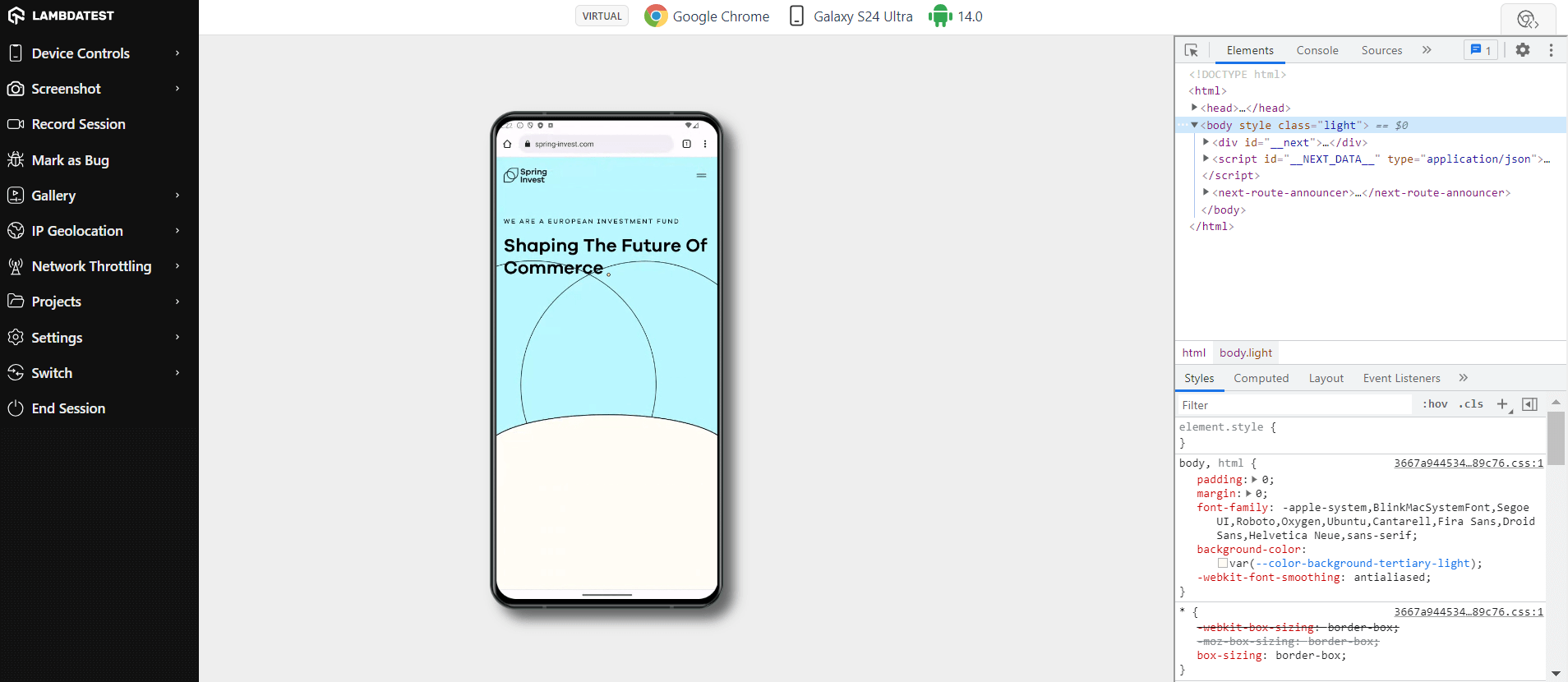The height and width of the screenshot is (682, 1568).
Task: Click the new style rule plus icon
Action: point(1503,404)
